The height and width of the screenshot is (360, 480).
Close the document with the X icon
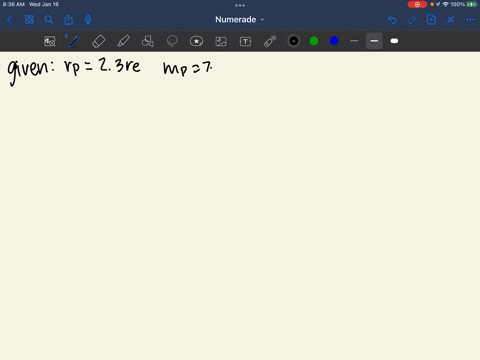click(451, 20)
